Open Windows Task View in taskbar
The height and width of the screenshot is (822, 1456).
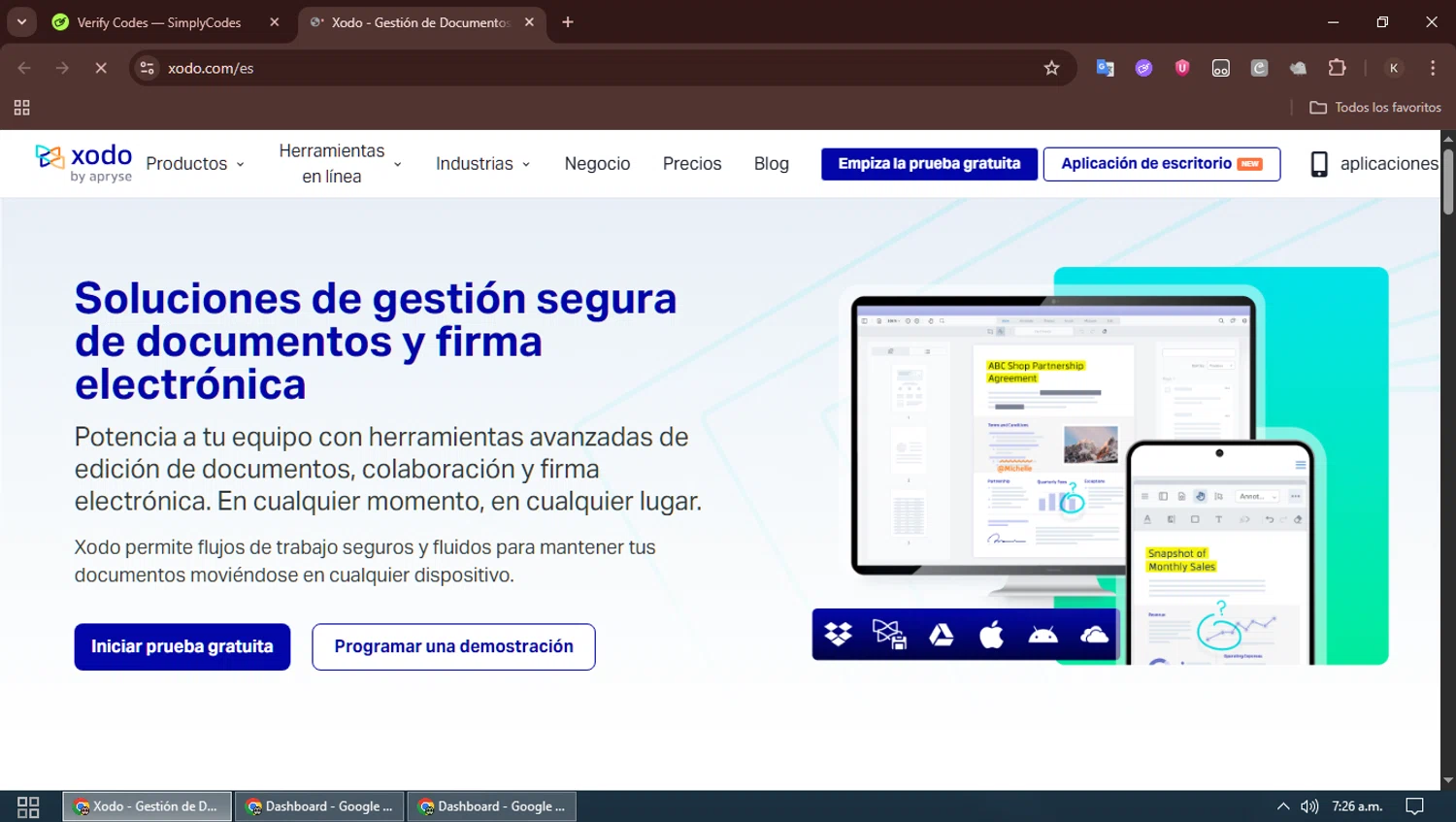[x=28, y=806]
